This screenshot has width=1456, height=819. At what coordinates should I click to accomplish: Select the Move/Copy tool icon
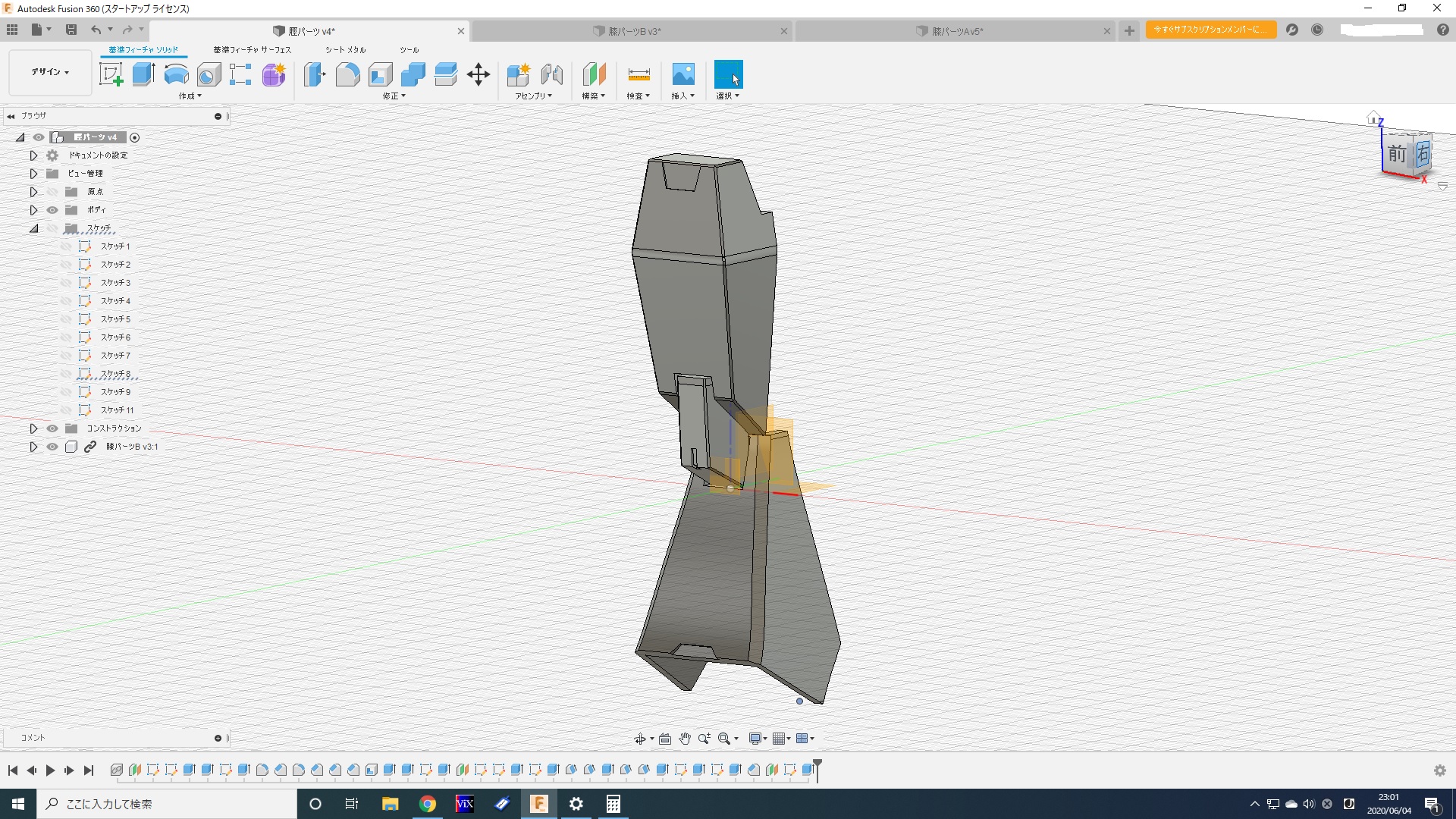tap(479, 74)
